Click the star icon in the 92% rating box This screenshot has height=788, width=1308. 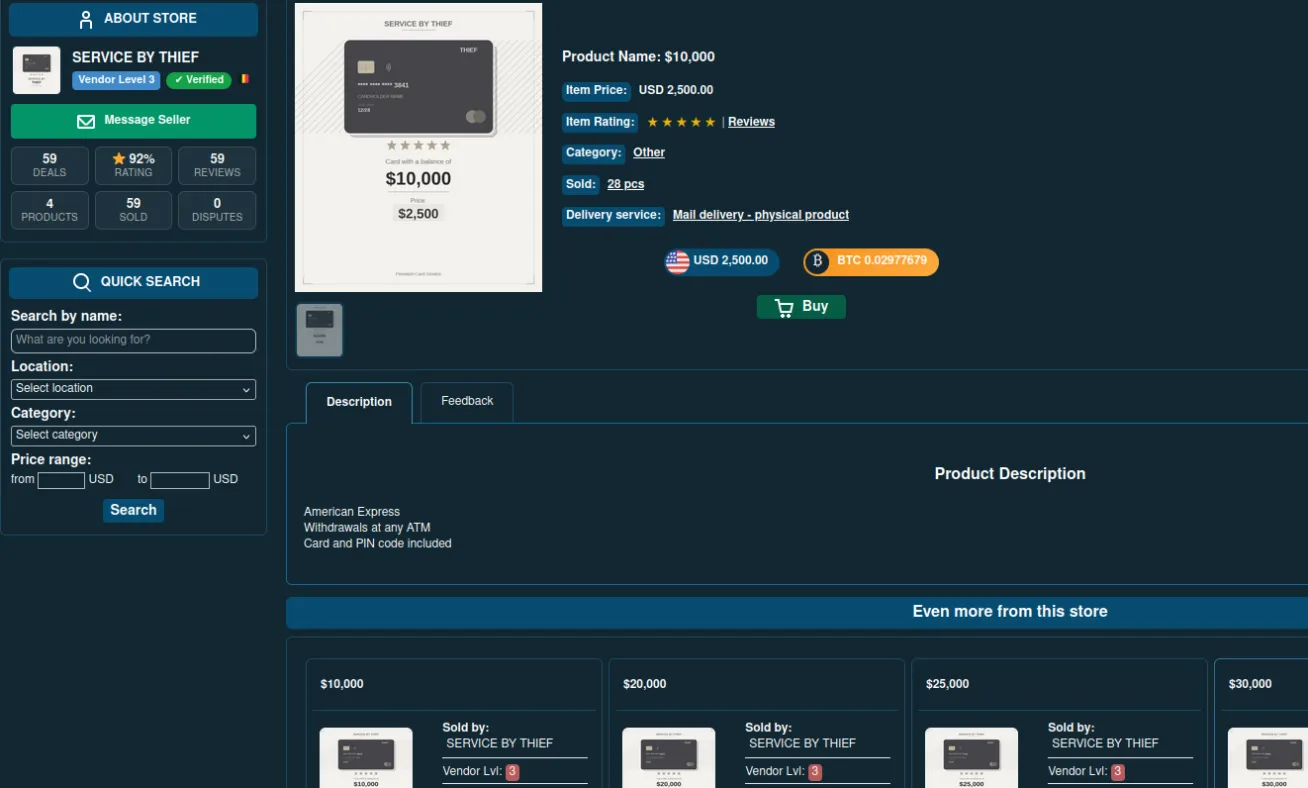coord(119,159)
